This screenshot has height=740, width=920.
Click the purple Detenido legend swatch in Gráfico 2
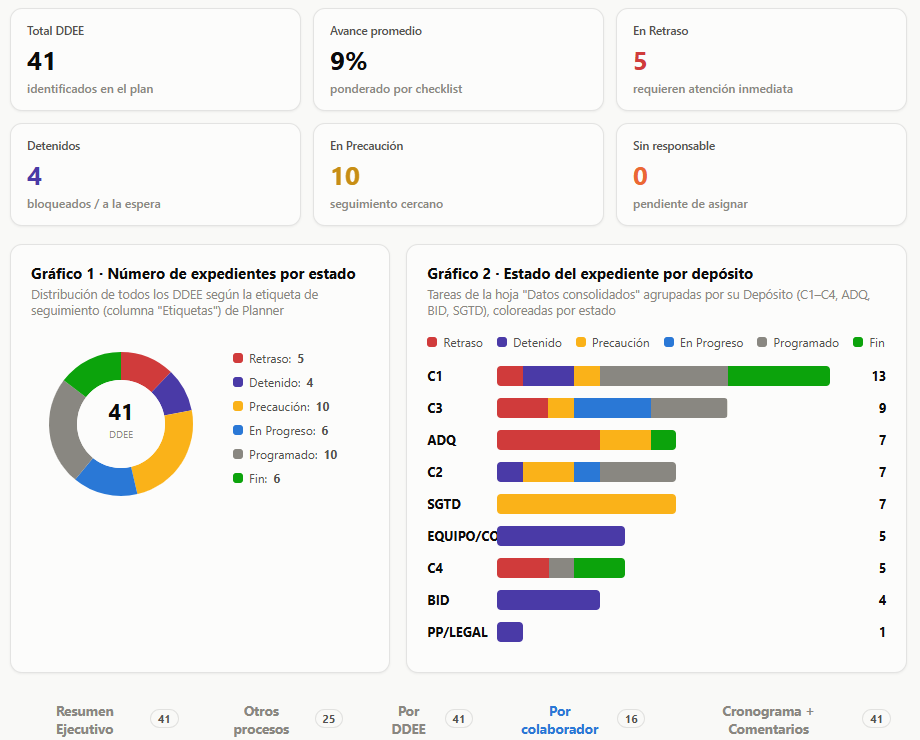click(502, 342)
